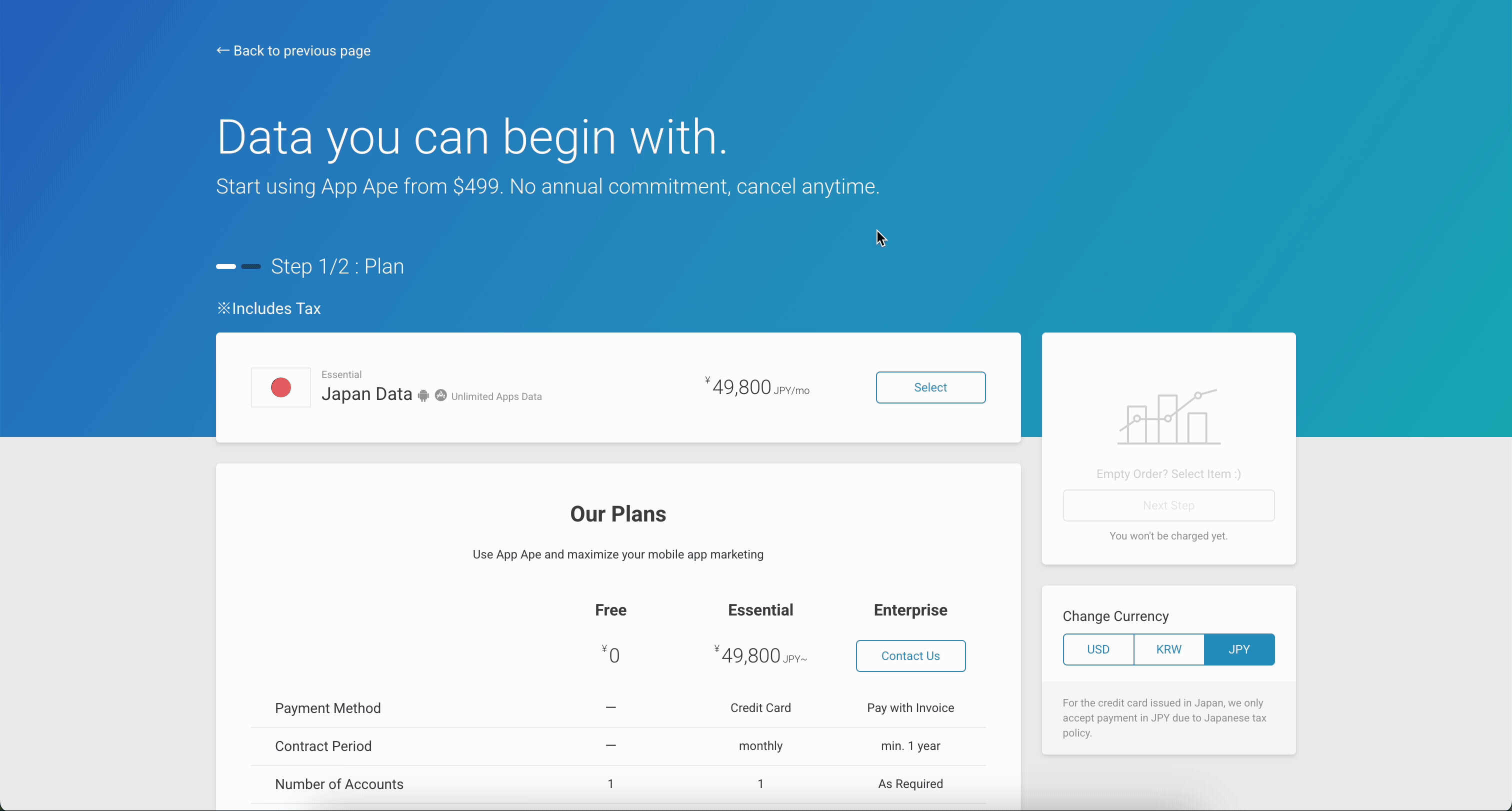Click the Unlimited Apps Data label

[x=496, y=396]
